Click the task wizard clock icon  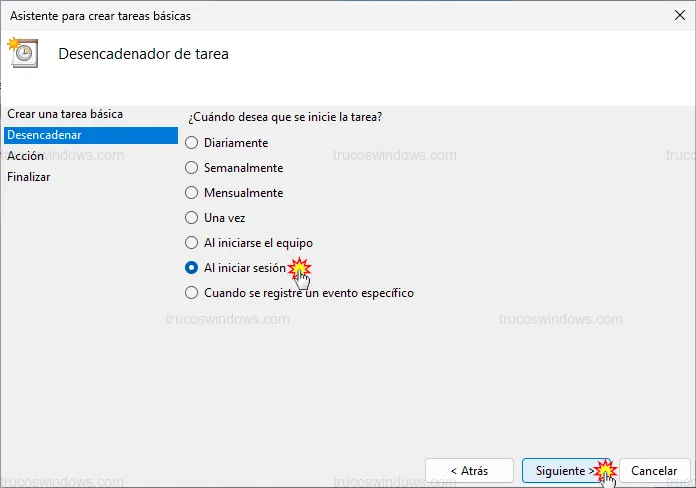22,53
